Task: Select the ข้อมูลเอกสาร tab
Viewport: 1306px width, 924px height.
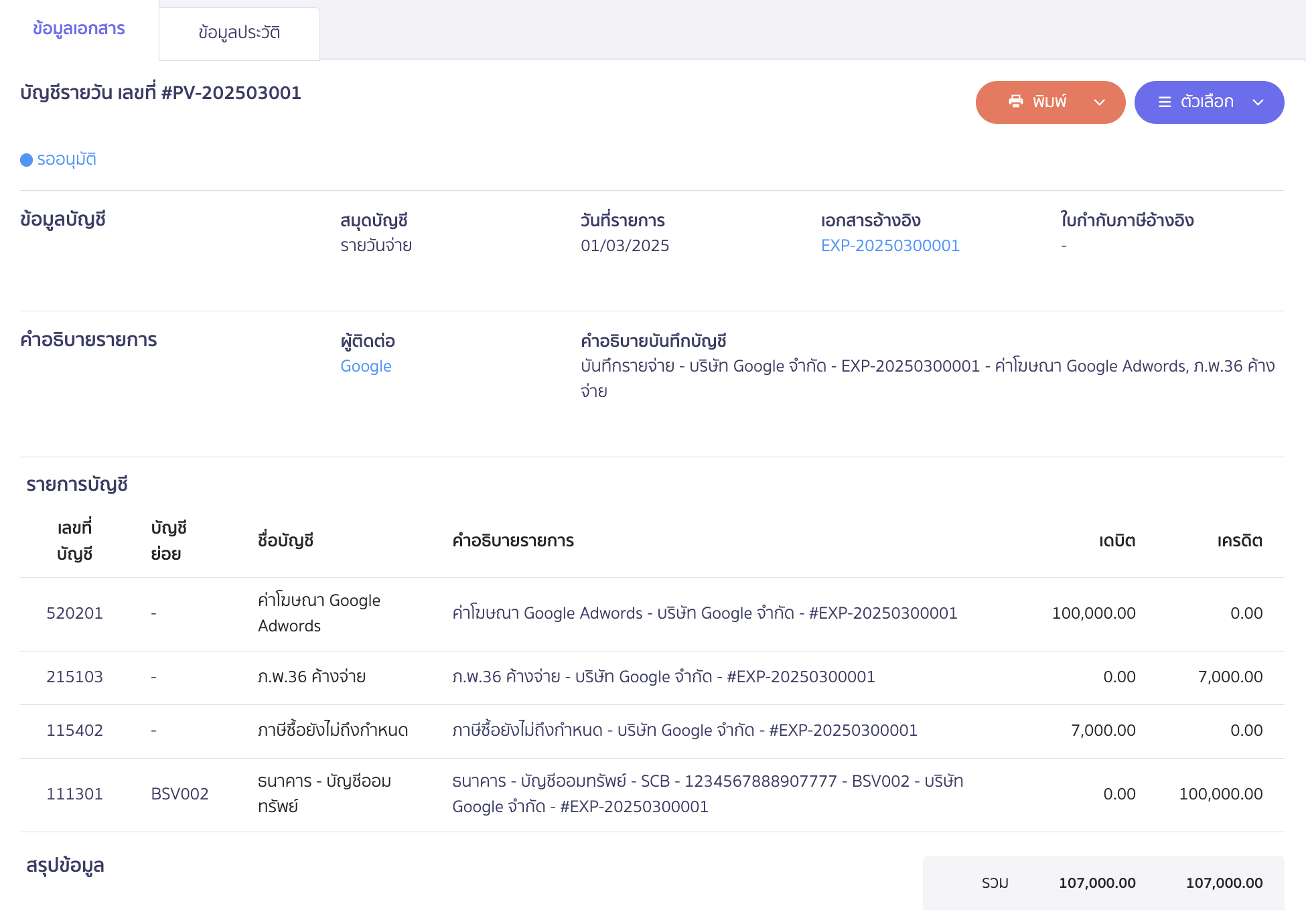Action: point(78,29)
